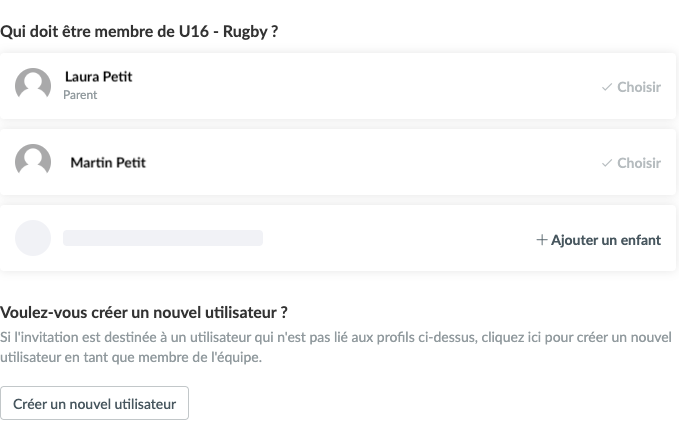This screenshot has width=679, height=424.
Task: Click Créer un nouvel utilisateur button
Action: click(x=94, y=403)
